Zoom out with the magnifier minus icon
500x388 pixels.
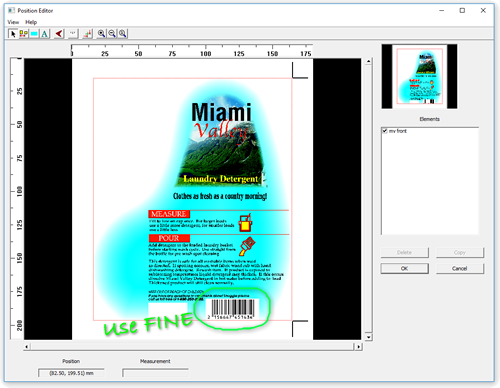(112, 34)
